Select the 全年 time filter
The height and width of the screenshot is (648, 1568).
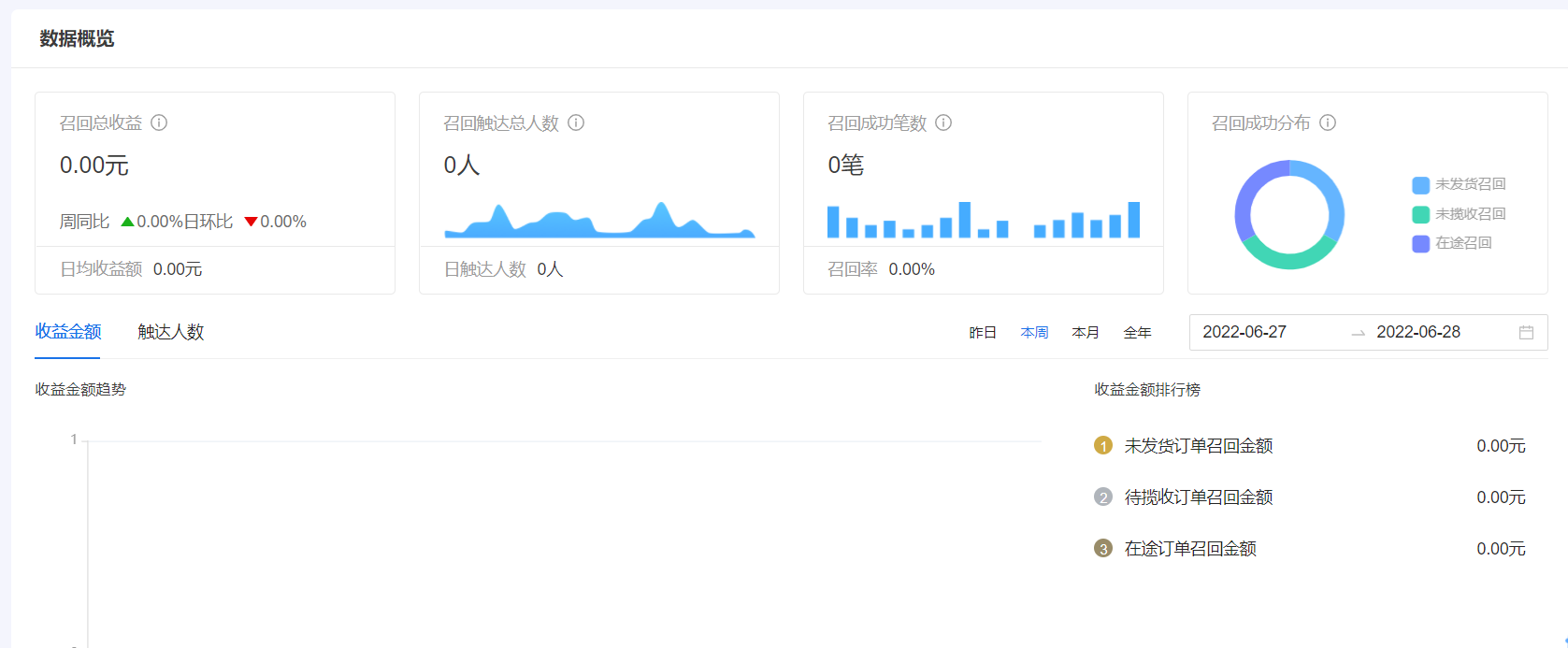(x=1137, y=333)
